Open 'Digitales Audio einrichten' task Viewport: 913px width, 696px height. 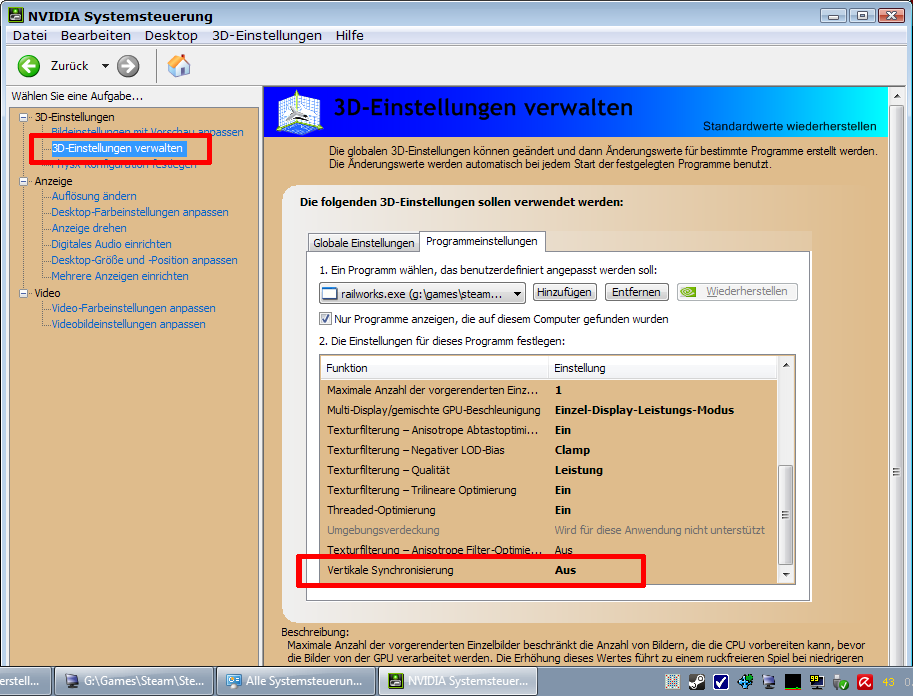click(x=111, y=244)
